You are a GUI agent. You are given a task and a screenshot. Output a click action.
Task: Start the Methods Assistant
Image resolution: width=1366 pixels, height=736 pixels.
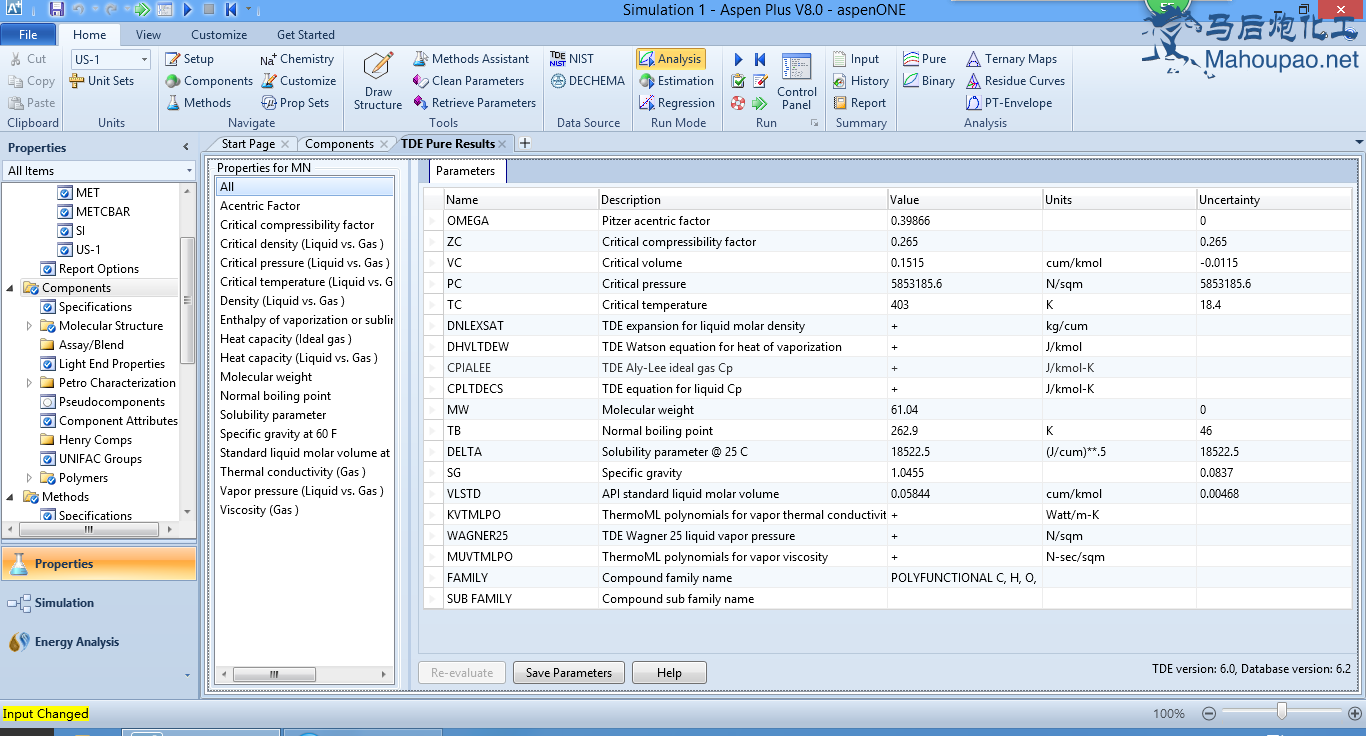(471, 59)
